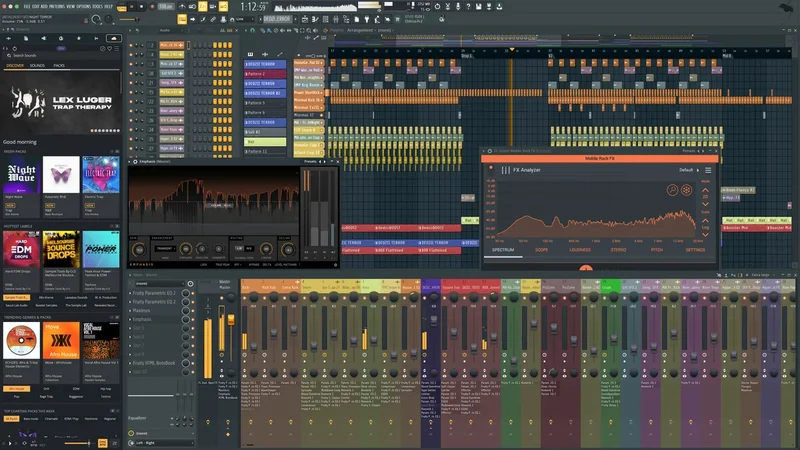Click the question mark help icon
This screenshot has height=450, width=800.
[x=468, y=7]
